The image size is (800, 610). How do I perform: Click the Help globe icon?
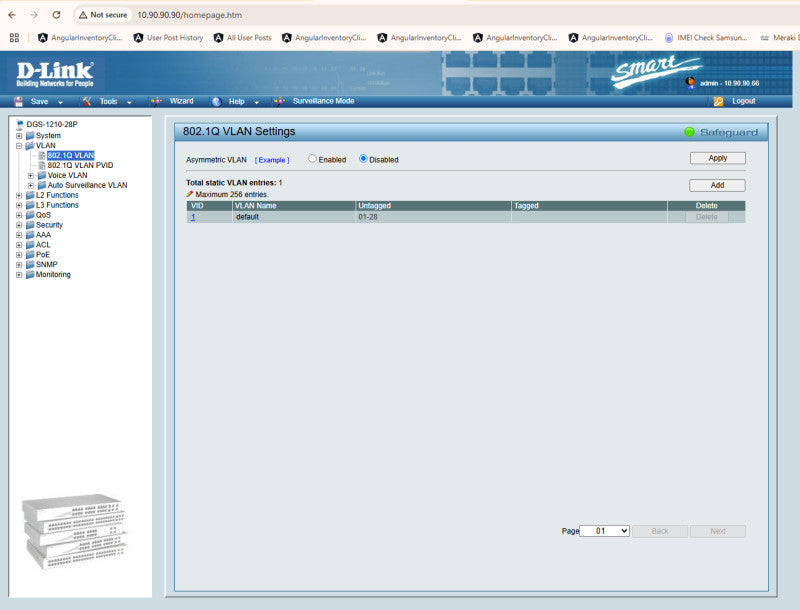[216, 101]
